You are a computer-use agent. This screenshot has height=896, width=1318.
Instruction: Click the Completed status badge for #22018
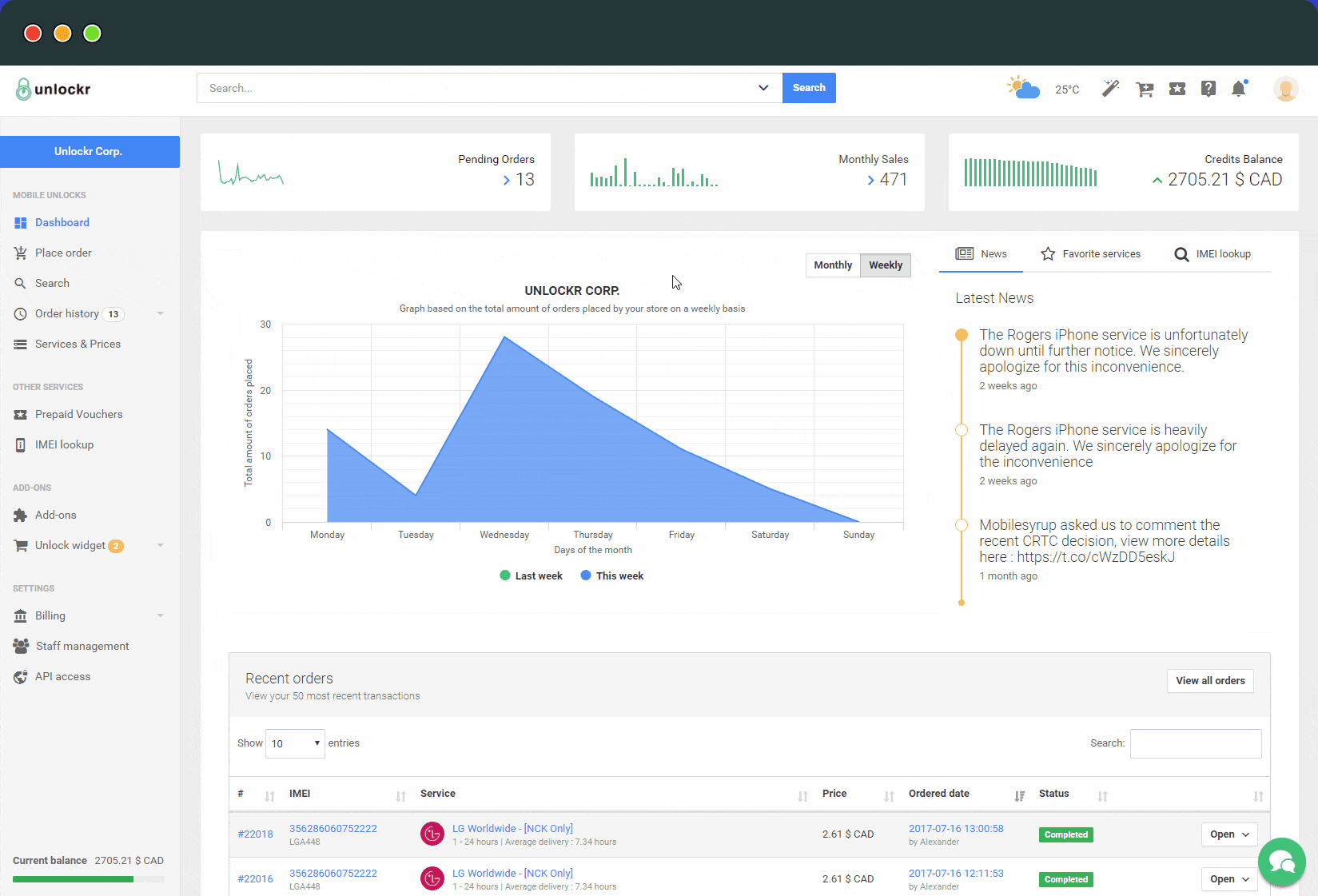coord(1066,834)
